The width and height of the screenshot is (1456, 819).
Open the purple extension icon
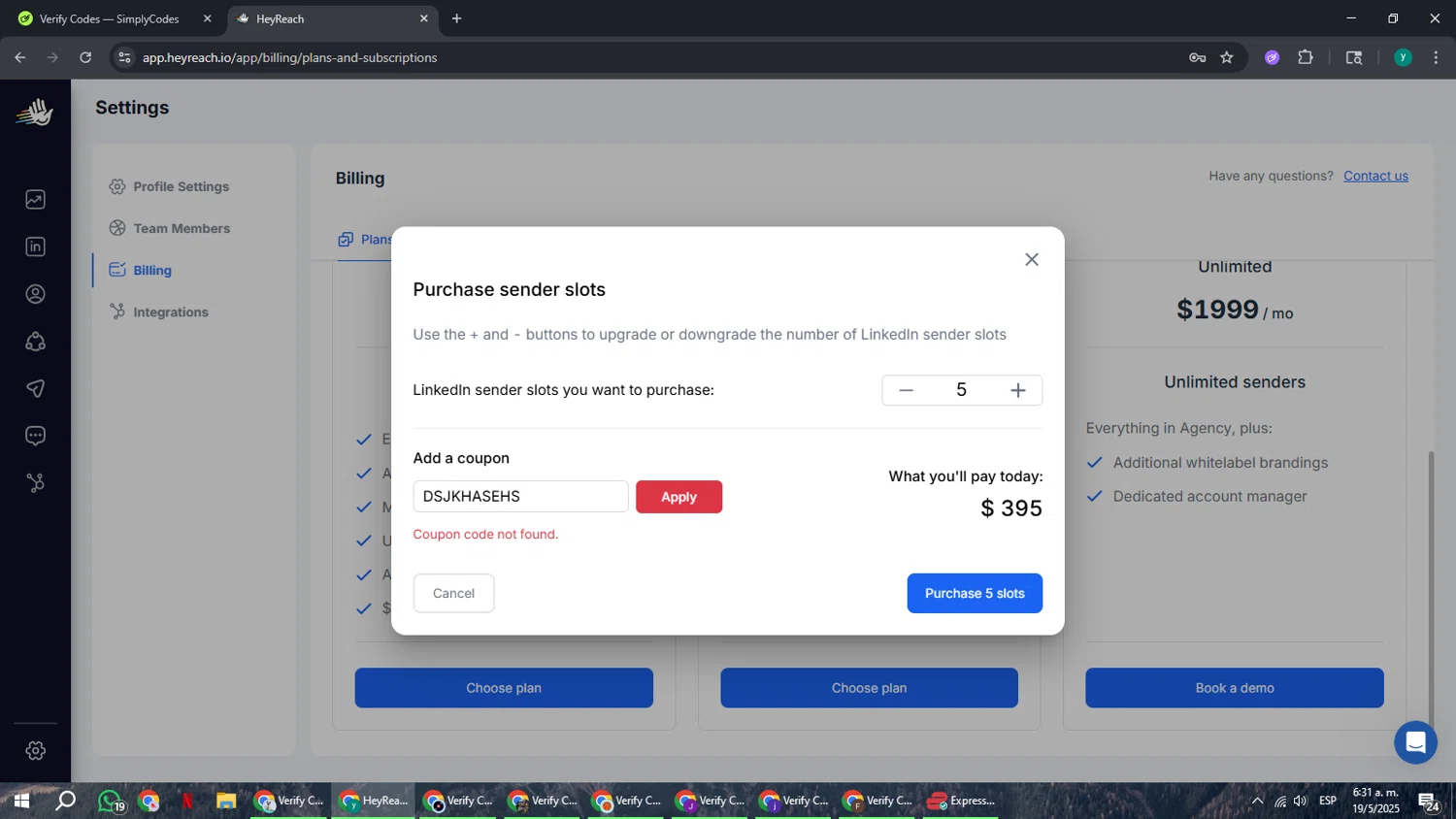coord(1272,57)
